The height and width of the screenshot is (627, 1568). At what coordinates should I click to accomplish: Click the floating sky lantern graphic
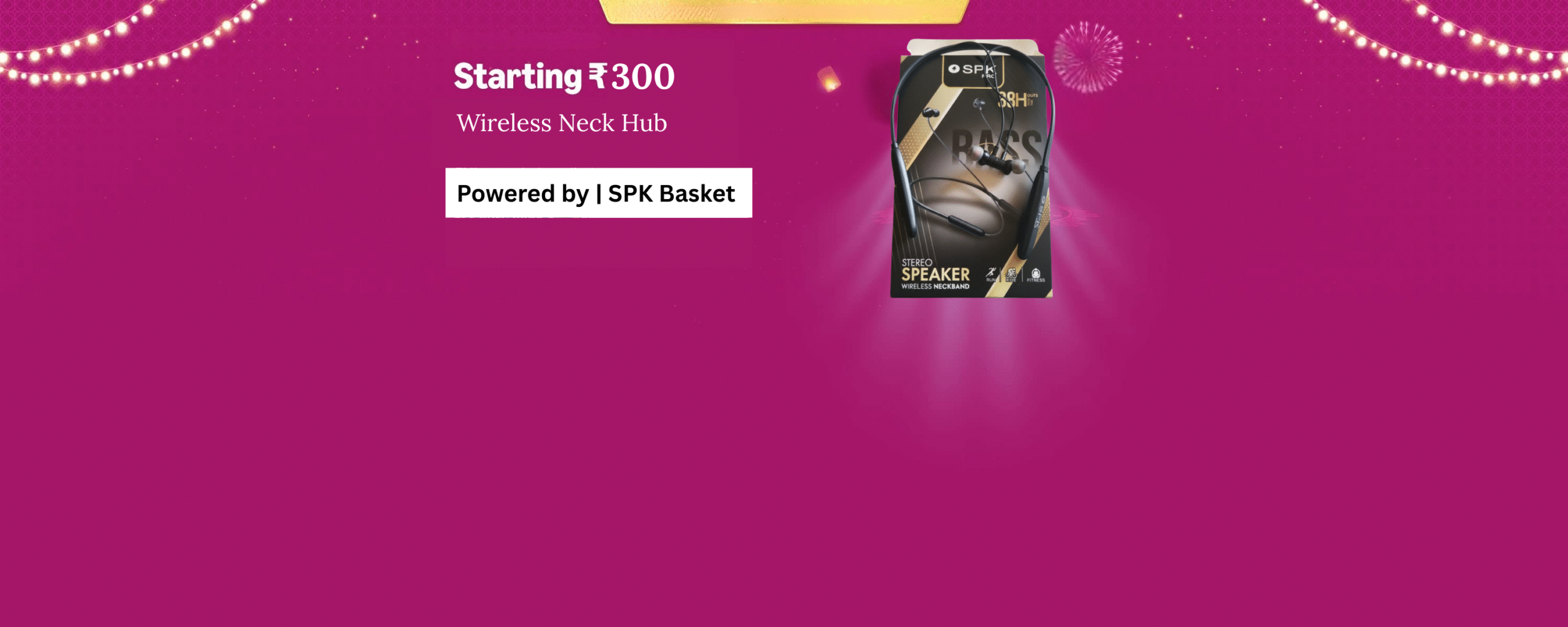[x=829, y=79]
